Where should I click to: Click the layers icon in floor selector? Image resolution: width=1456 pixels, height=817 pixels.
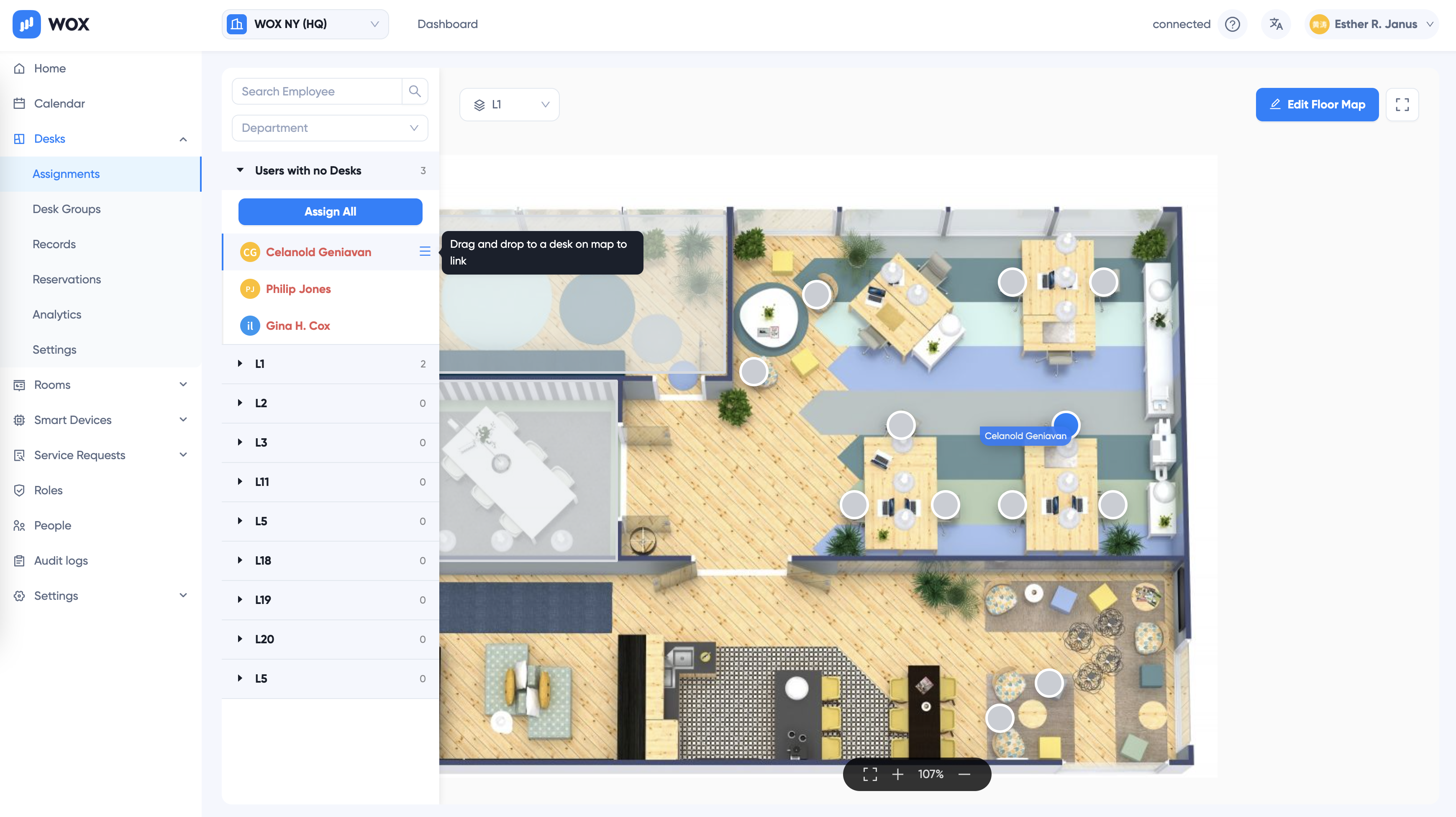(x=479, y=105)
